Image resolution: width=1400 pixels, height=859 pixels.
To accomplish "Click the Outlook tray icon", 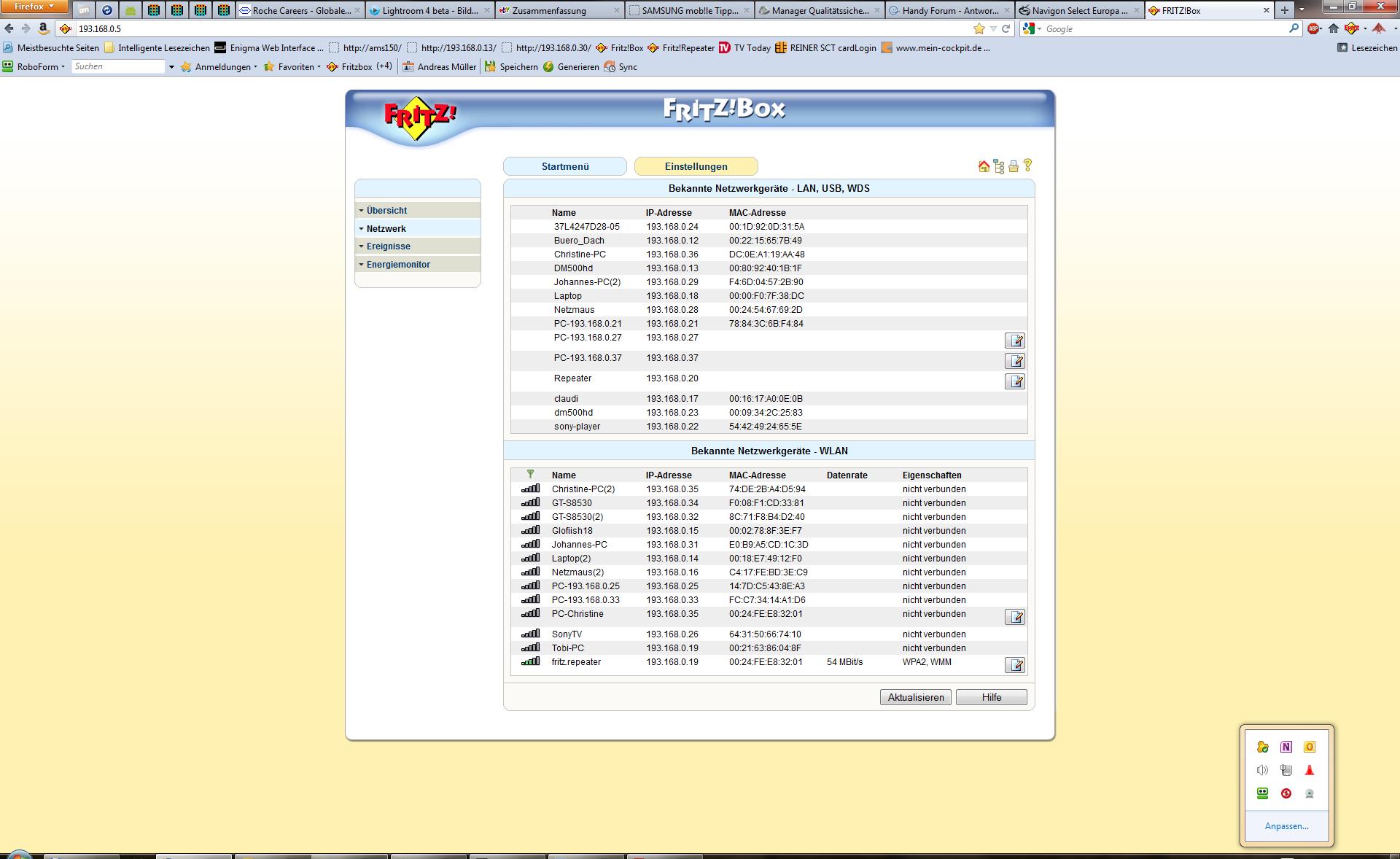I will click(1310, 747).
